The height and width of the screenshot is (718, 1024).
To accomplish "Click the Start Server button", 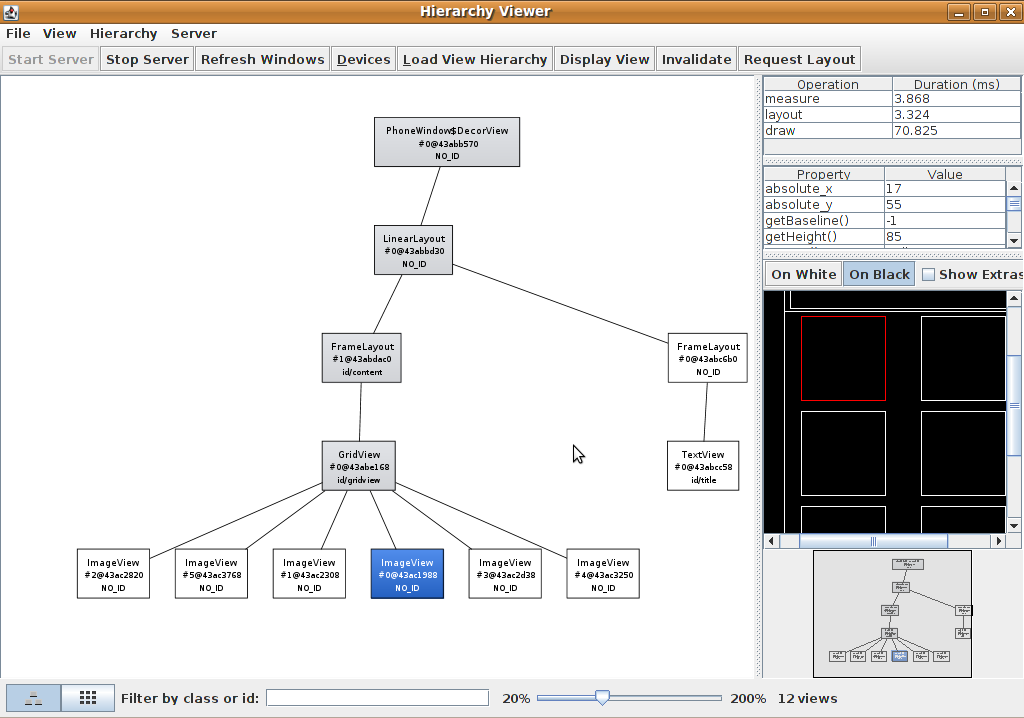I will coord(51,59).
